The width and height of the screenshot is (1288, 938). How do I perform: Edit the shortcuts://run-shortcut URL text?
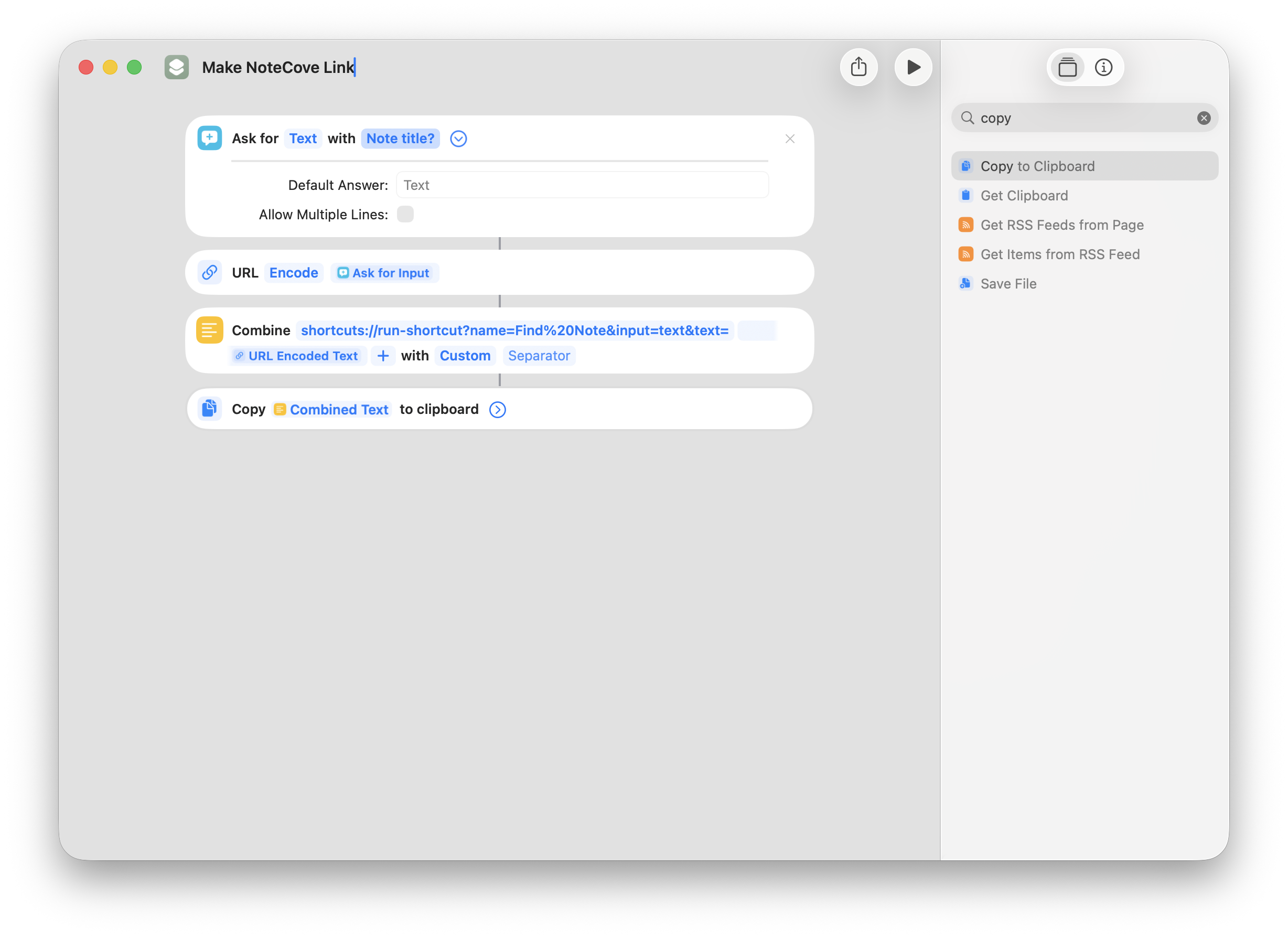[514, 330]
